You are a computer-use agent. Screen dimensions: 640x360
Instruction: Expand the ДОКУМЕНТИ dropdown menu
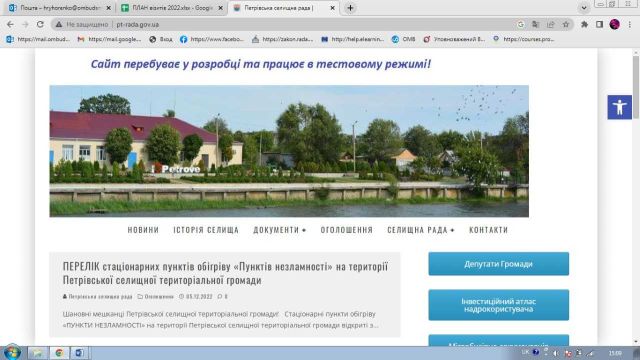[280, 230]
